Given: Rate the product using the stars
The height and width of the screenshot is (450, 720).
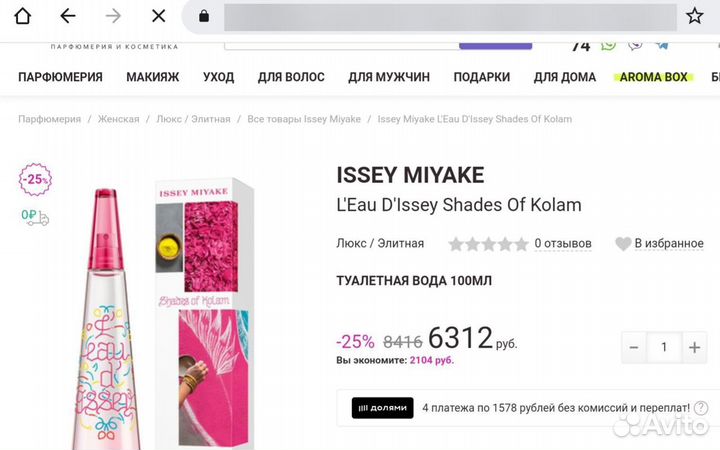Looking at the screenshot, I should pyautogui.click(x=488, y=243).
